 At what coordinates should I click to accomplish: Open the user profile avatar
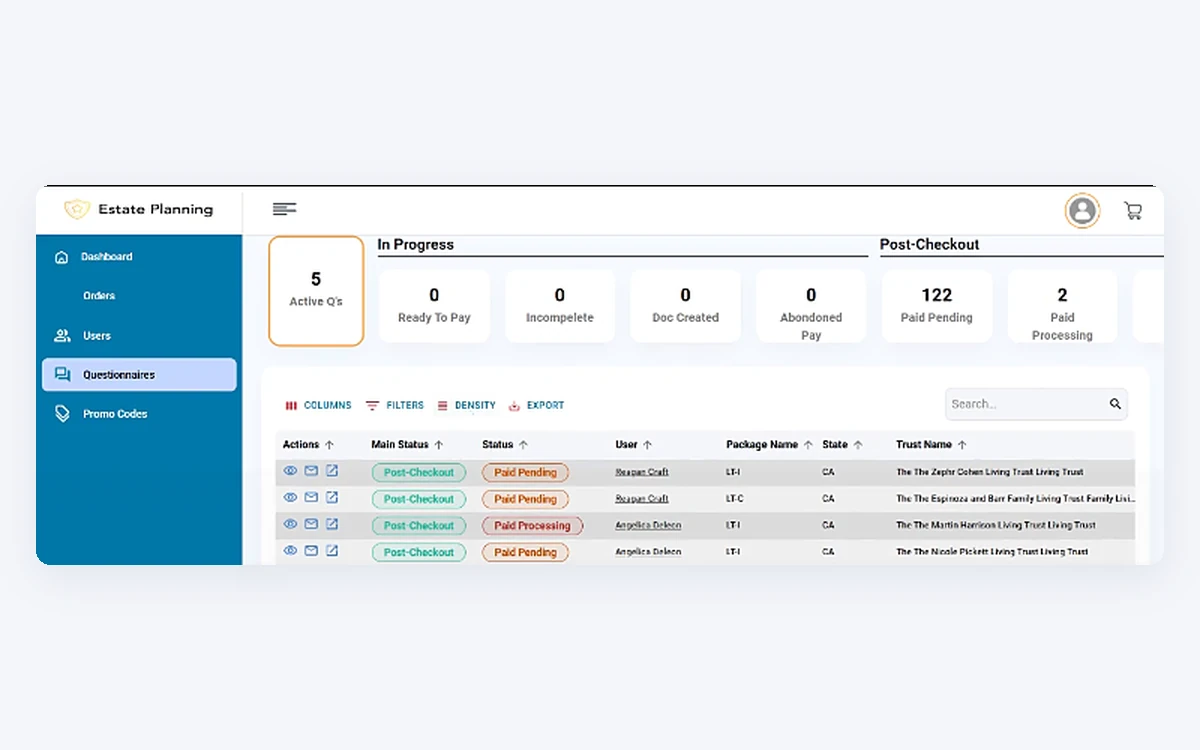[1081, 210]
